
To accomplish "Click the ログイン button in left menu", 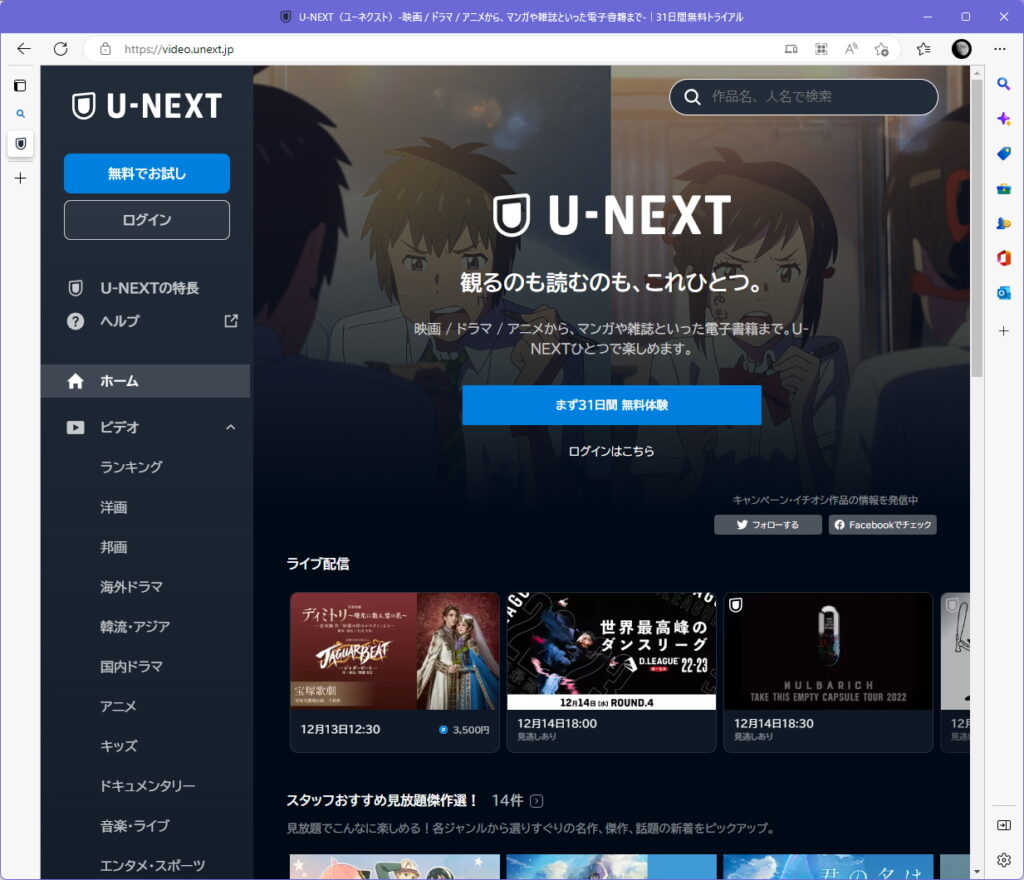I will click(x=147, y=220).
